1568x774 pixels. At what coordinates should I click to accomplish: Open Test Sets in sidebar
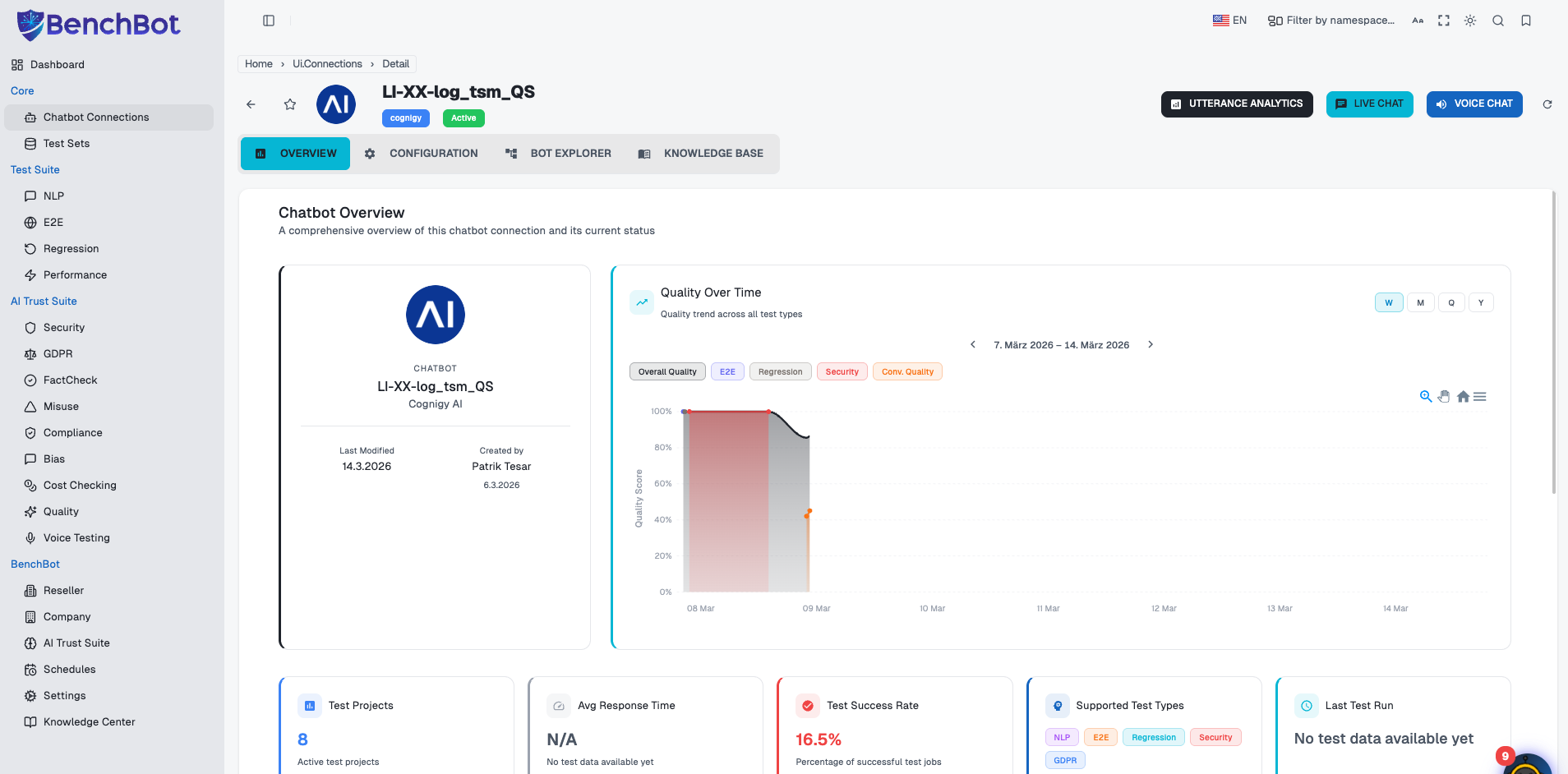(x=108, y=144)
